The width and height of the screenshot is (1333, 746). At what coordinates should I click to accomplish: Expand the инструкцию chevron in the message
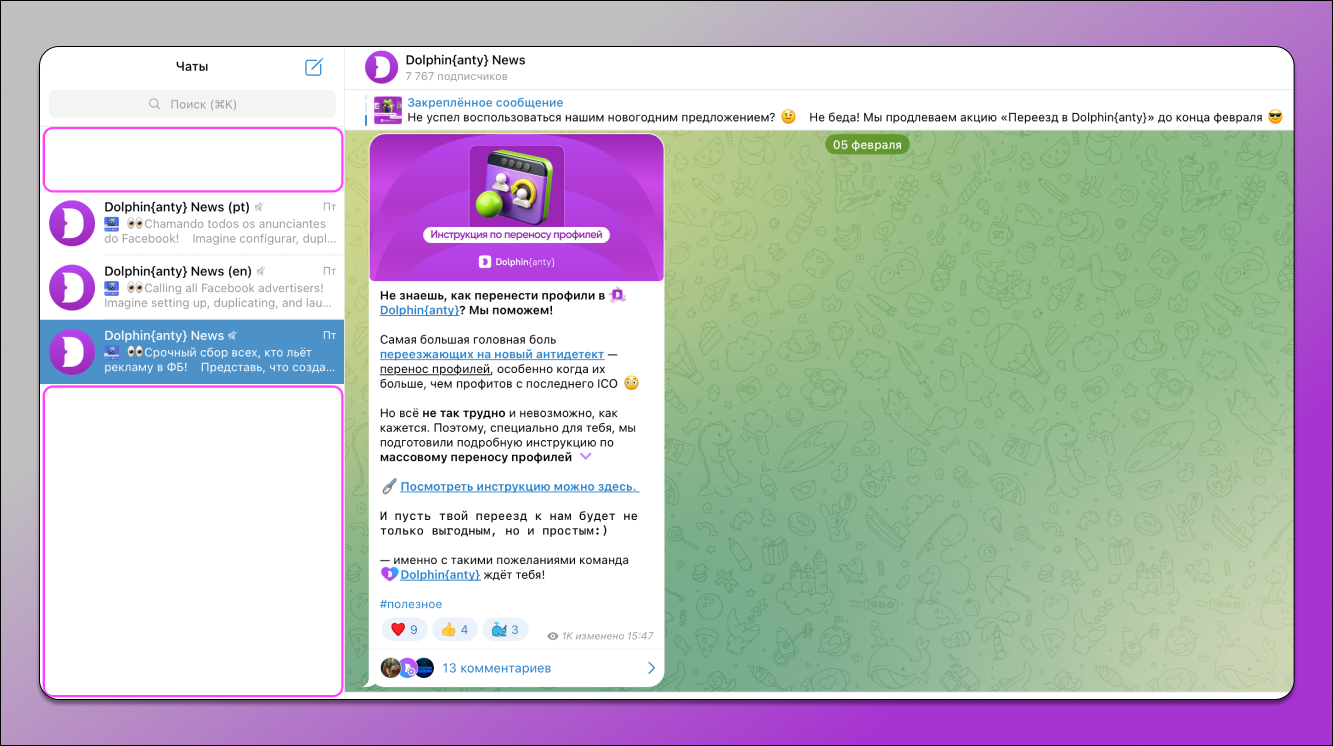[x=585, y=456]
